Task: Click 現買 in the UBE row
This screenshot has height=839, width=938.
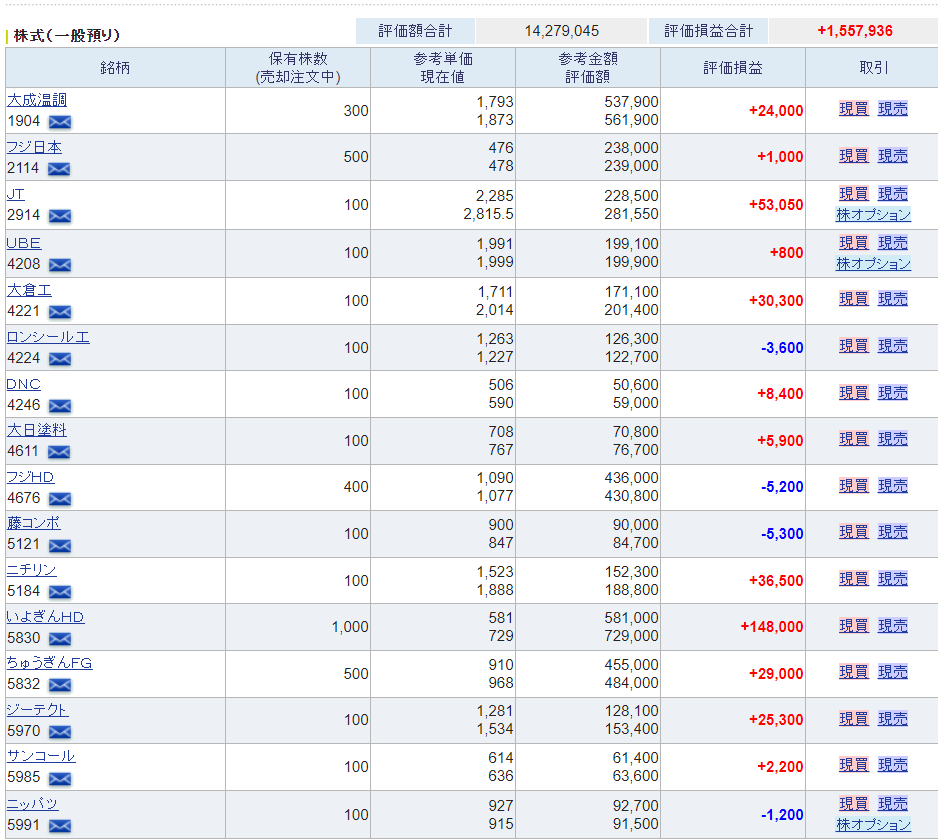Action: [854, 243]
